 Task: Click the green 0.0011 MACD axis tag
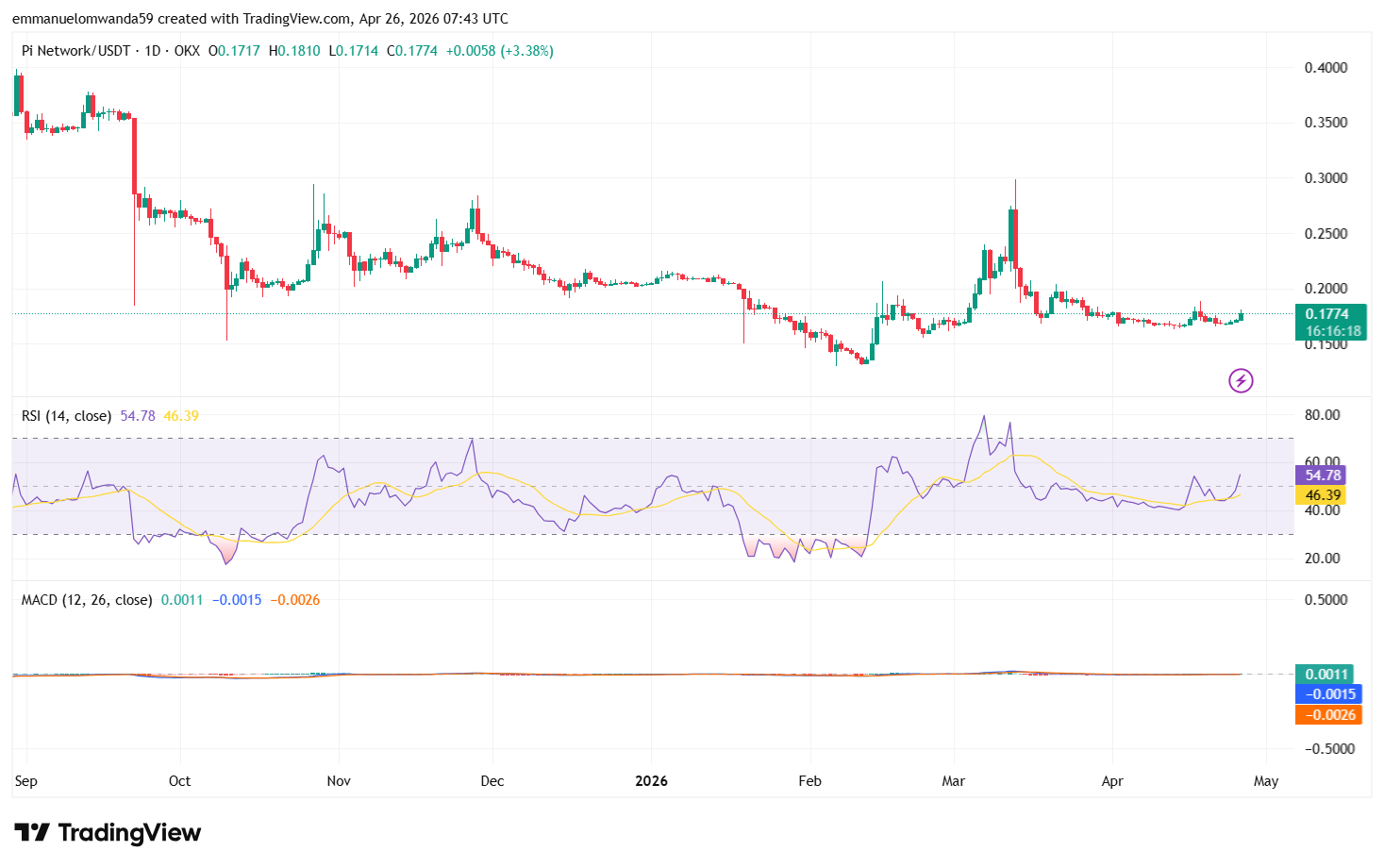point(1326,674)
